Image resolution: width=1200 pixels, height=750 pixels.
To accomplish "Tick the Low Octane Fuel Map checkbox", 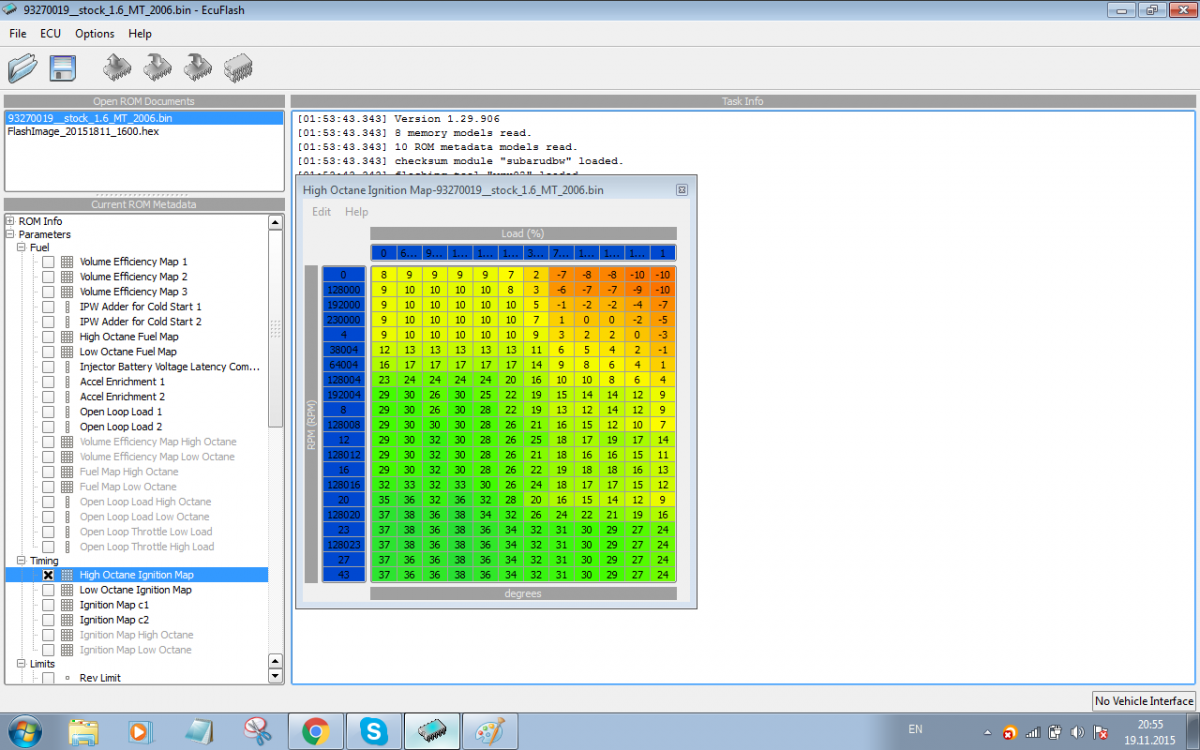I will 48,352.
